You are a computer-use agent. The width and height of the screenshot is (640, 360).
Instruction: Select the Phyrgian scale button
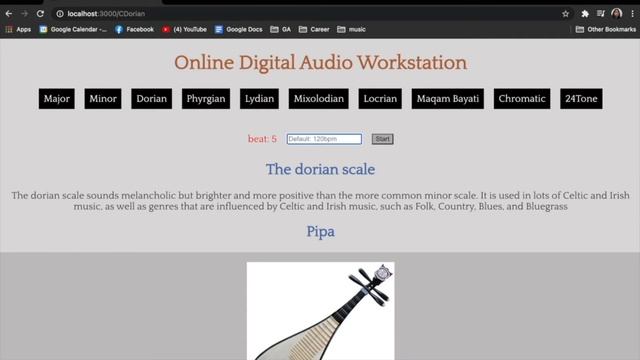point(206,99)
